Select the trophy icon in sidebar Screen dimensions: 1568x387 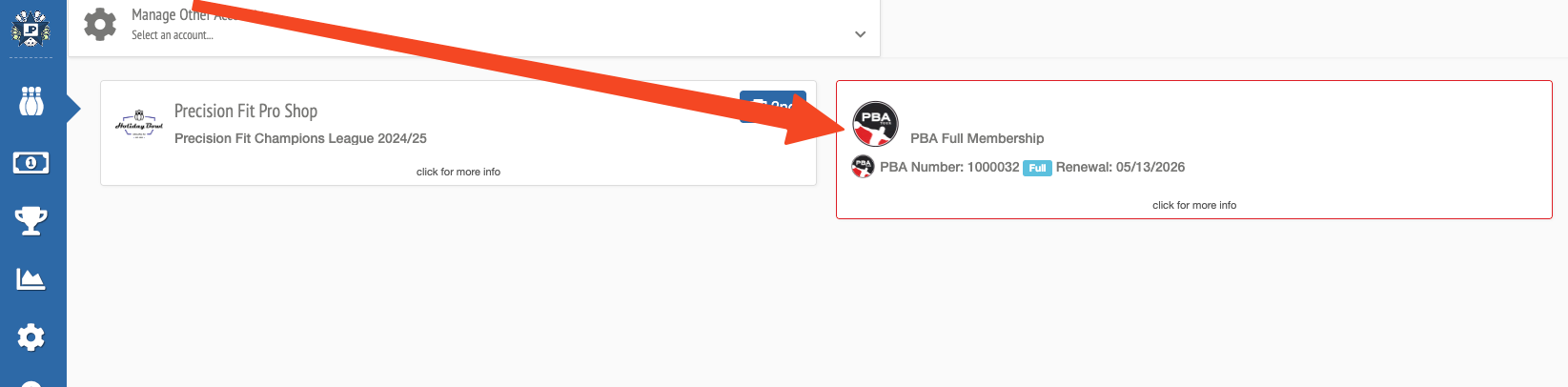31,221
